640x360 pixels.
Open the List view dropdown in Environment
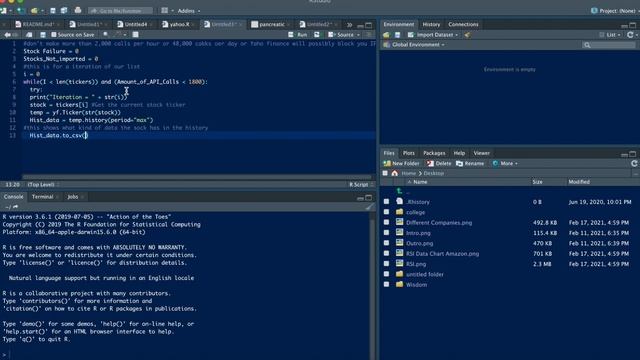pos(610,35)
